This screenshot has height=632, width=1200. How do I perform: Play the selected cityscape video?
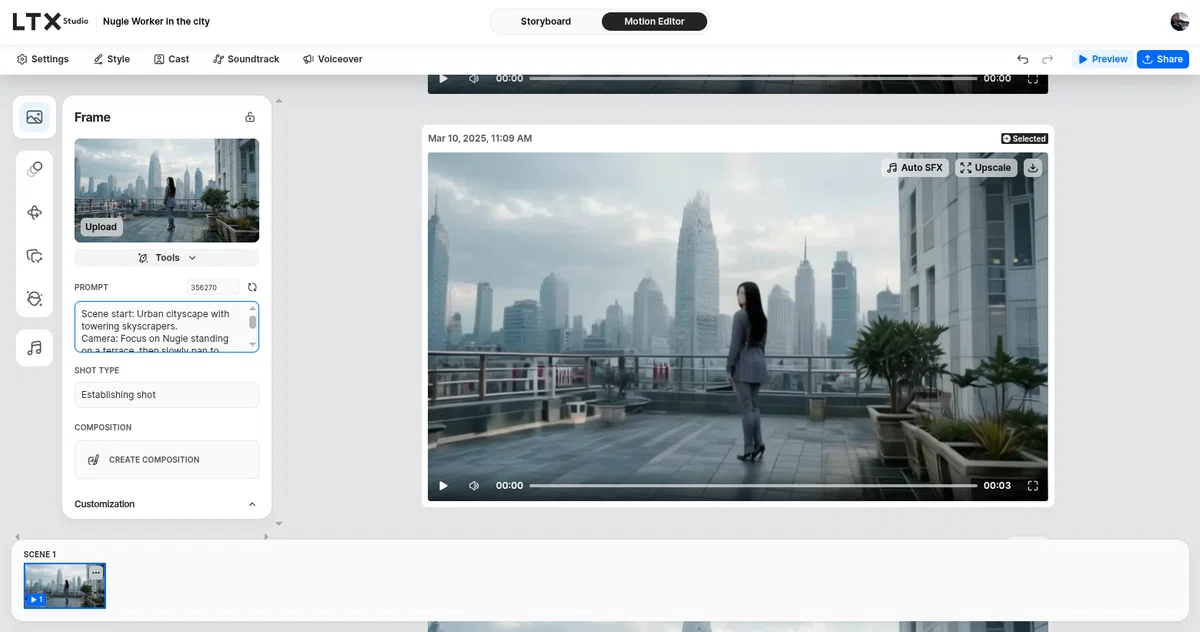point(444,486)
